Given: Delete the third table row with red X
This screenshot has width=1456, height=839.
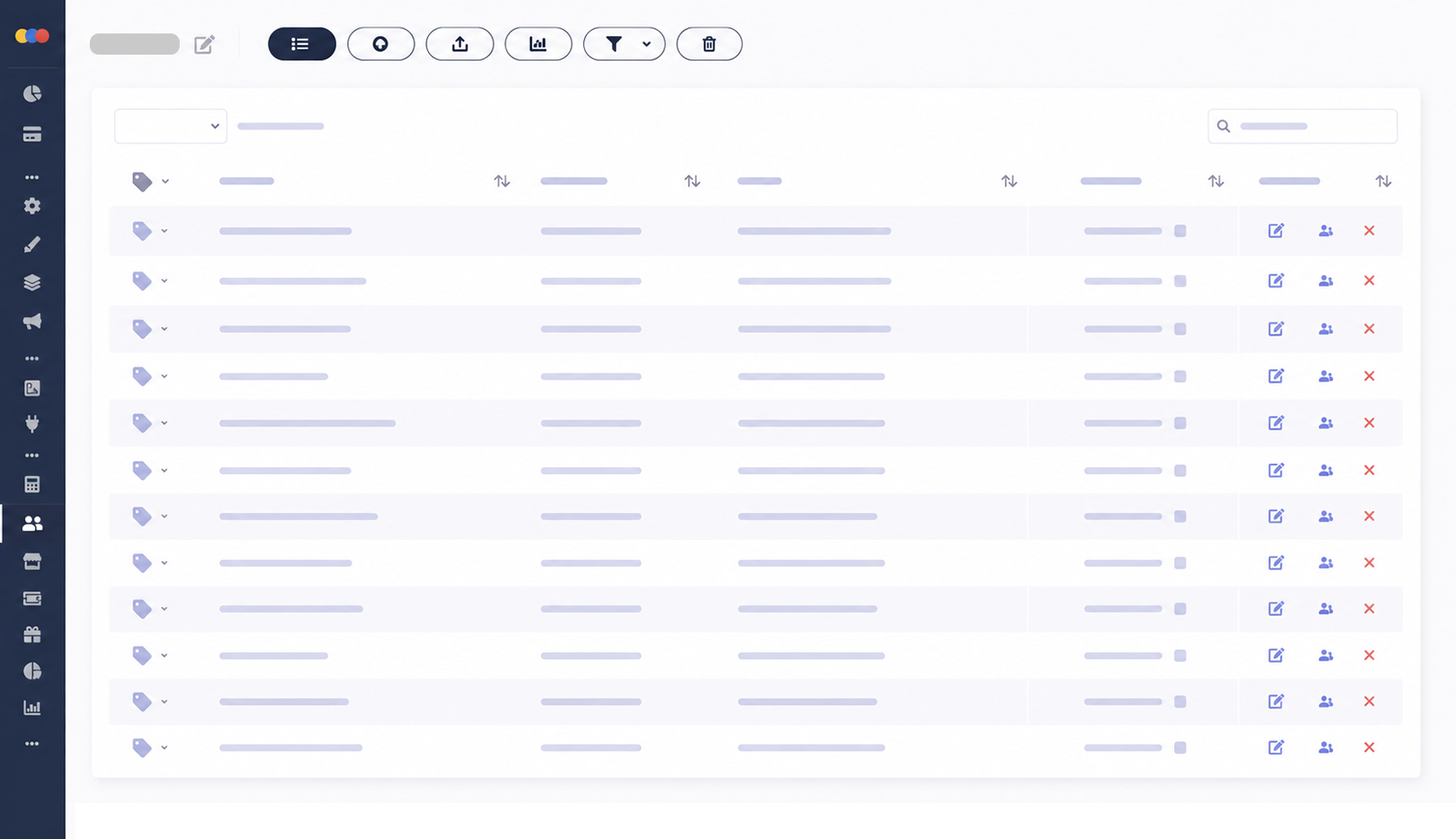Looking at the screenshot, I should coord(1370,329).
